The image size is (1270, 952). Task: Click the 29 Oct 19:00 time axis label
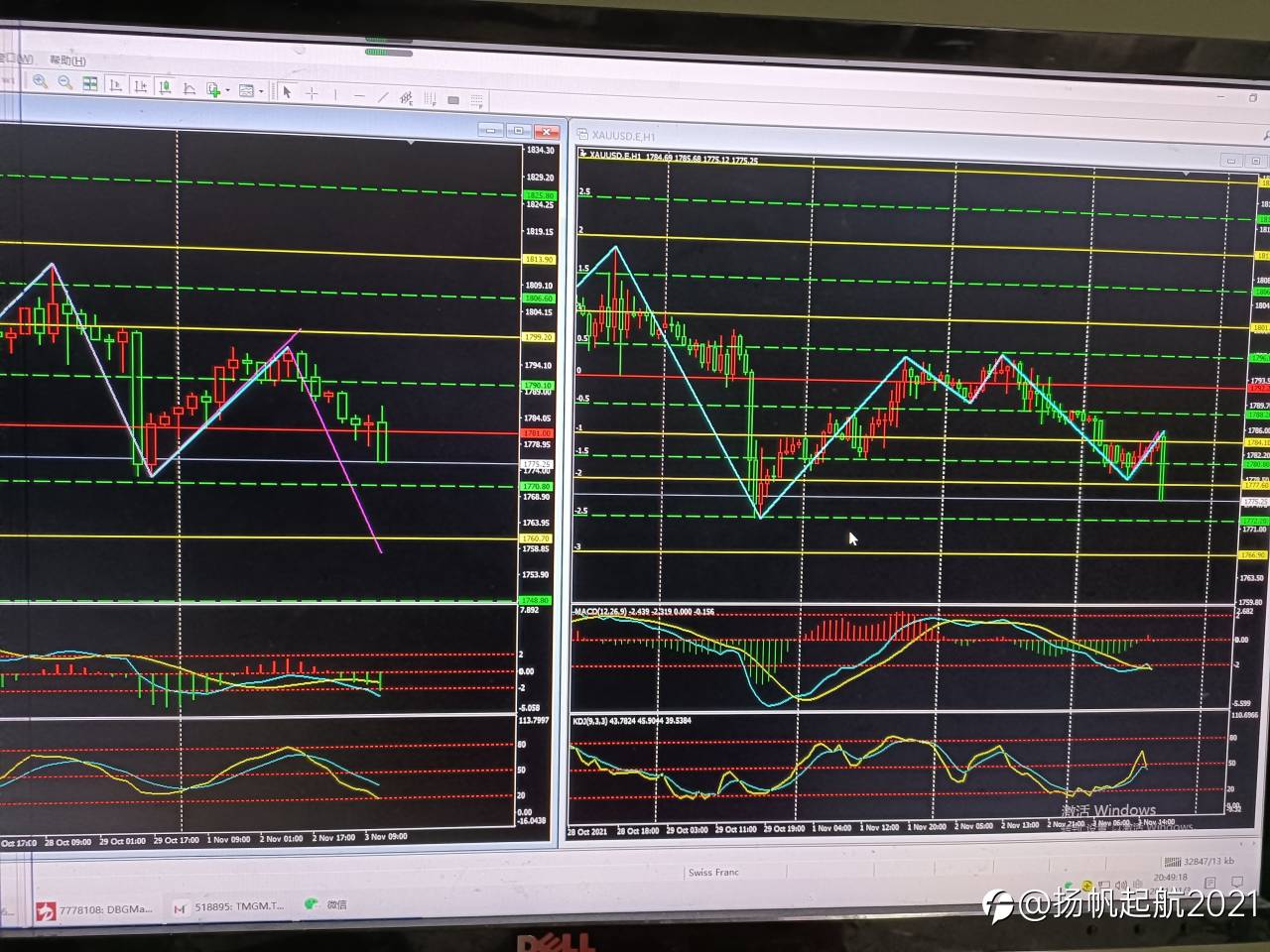tap(784, 828)
